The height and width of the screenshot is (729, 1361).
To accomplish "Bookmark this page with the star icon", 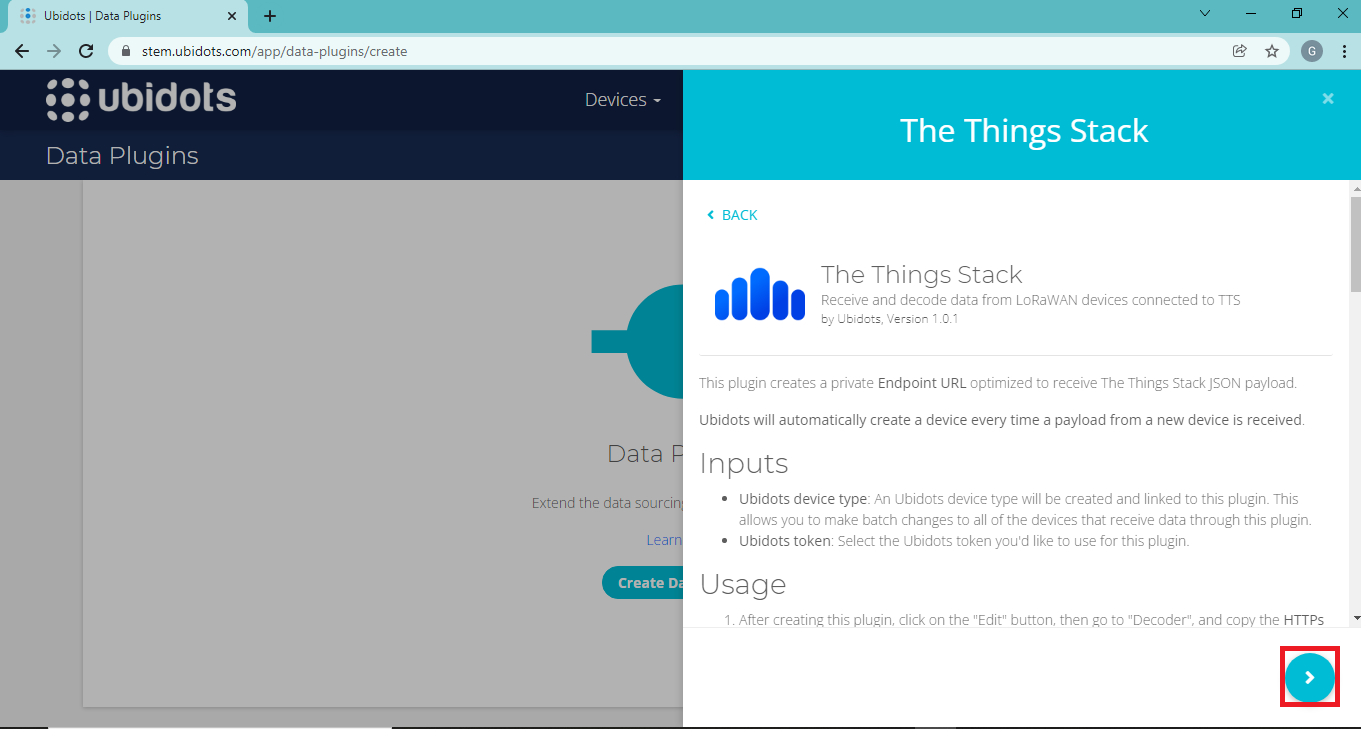I will [x=1272, y=51].
